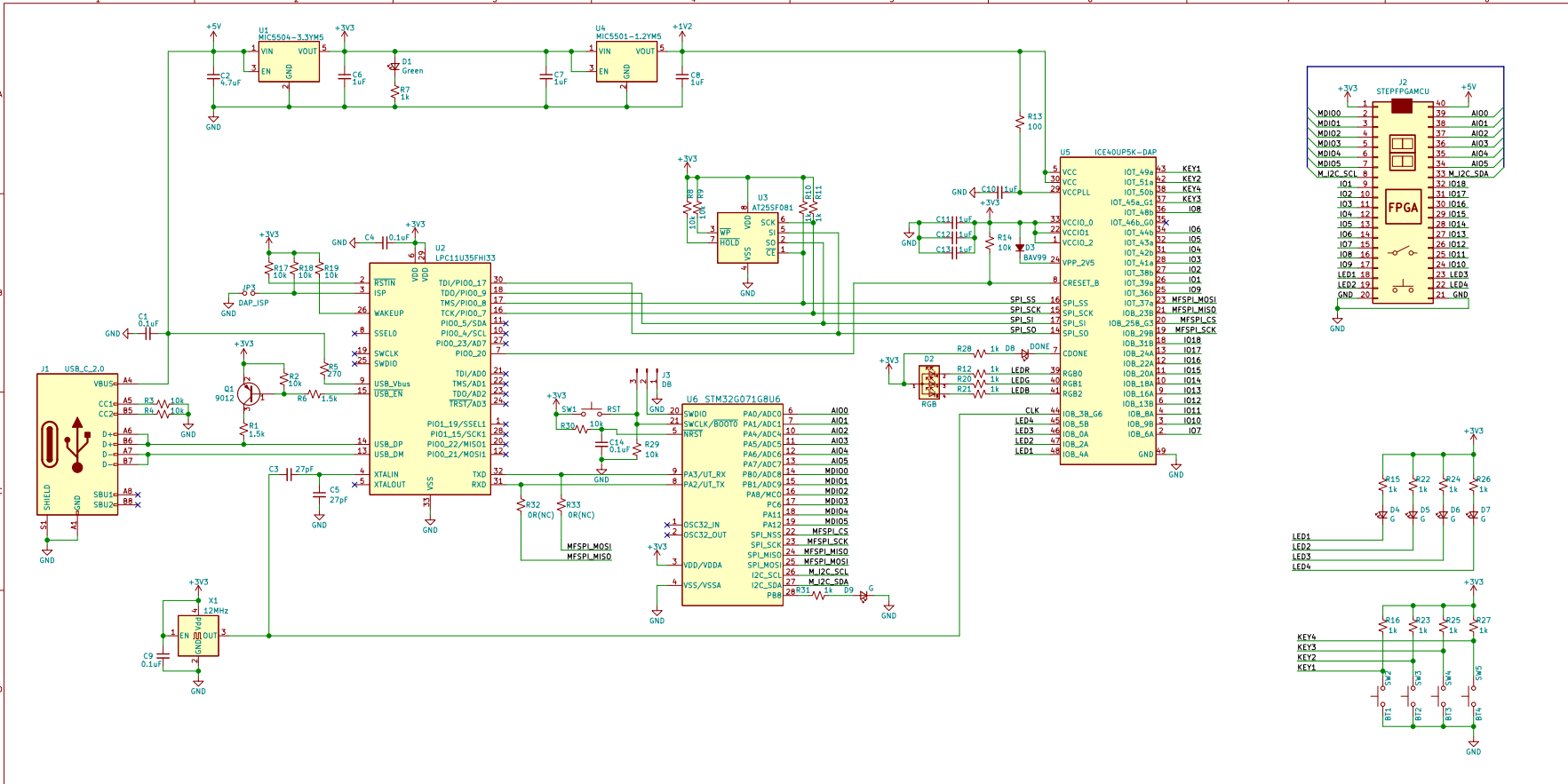Select the R32 0R(NC) resistor symbol
The image size is (1568, 784).
pyautogui.click(x=521, y=504)
